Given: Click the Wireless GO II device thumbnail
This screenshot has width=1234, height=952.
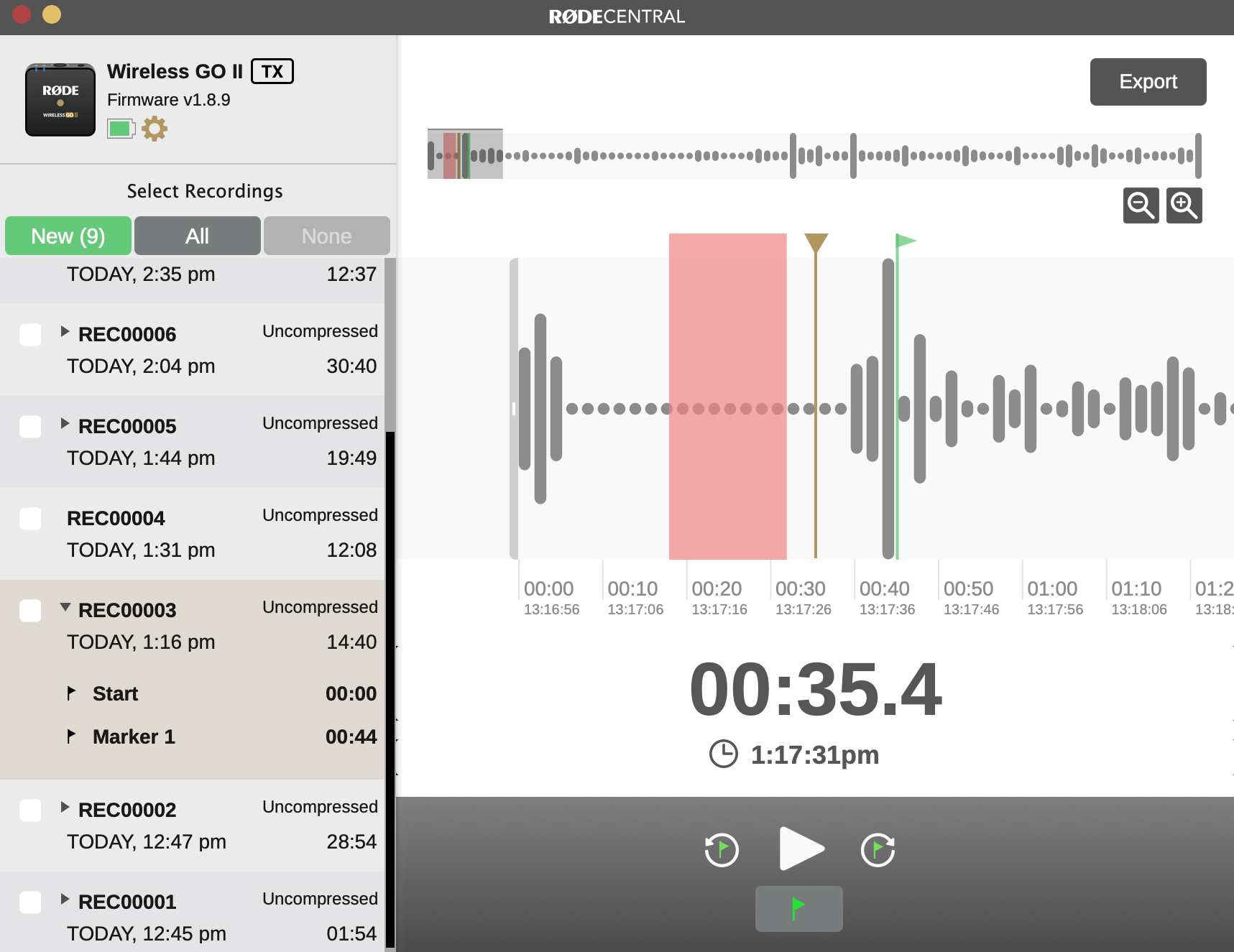Looking at the screenshot, I should coord(60,100).
